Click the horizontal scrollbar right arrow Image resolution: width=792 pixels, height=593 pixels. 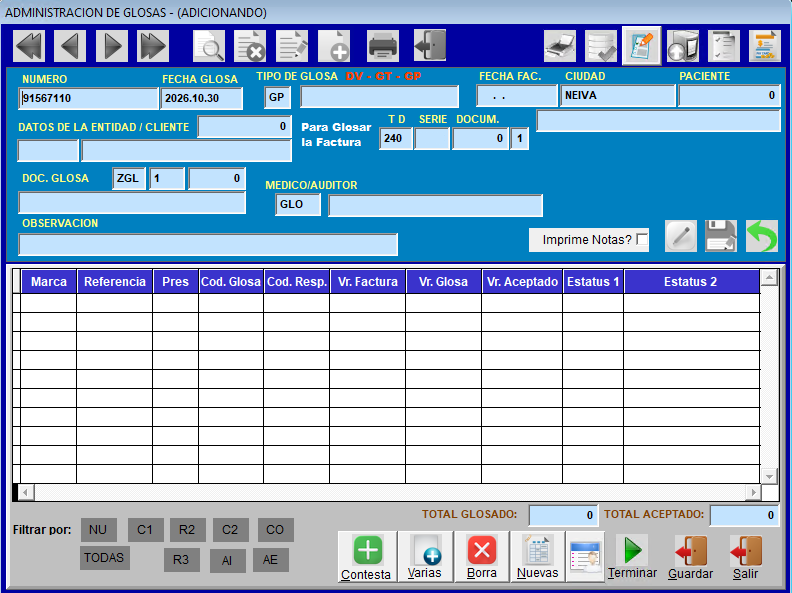(x=753, y=492)
